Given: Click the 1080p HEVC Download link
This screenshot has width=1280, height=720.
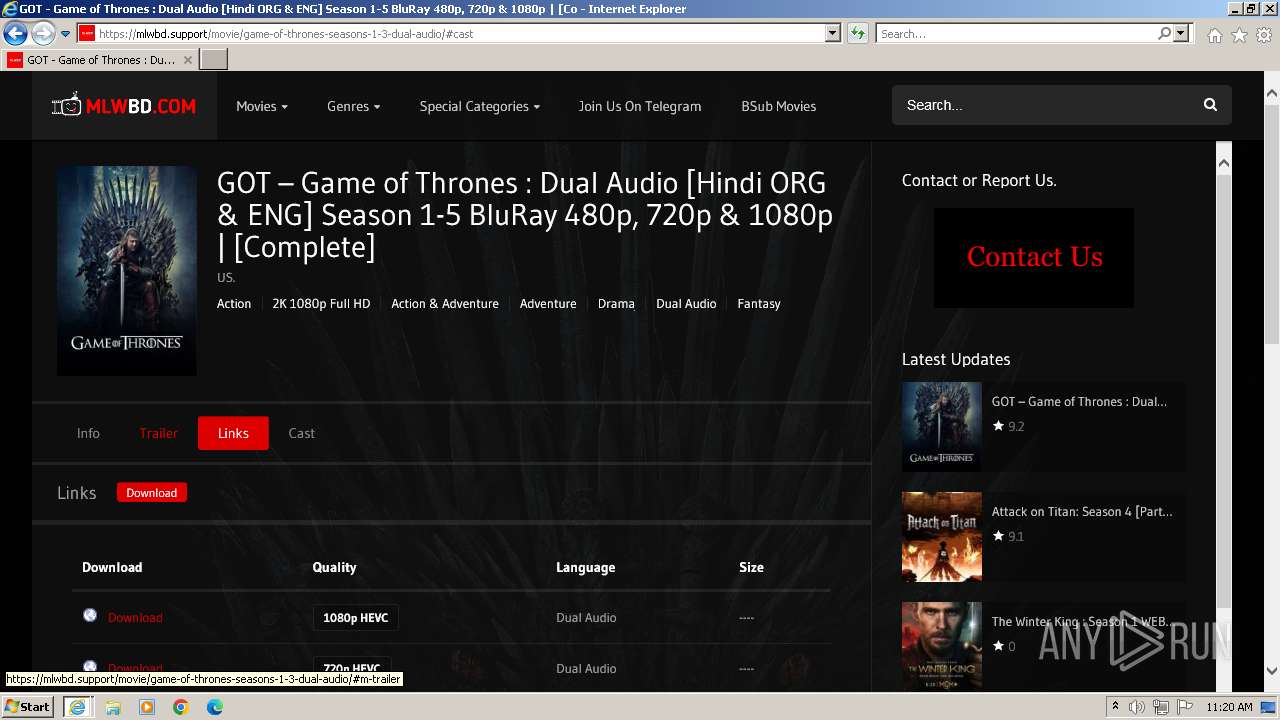Looking at the screenshot, I should [135, 618].
